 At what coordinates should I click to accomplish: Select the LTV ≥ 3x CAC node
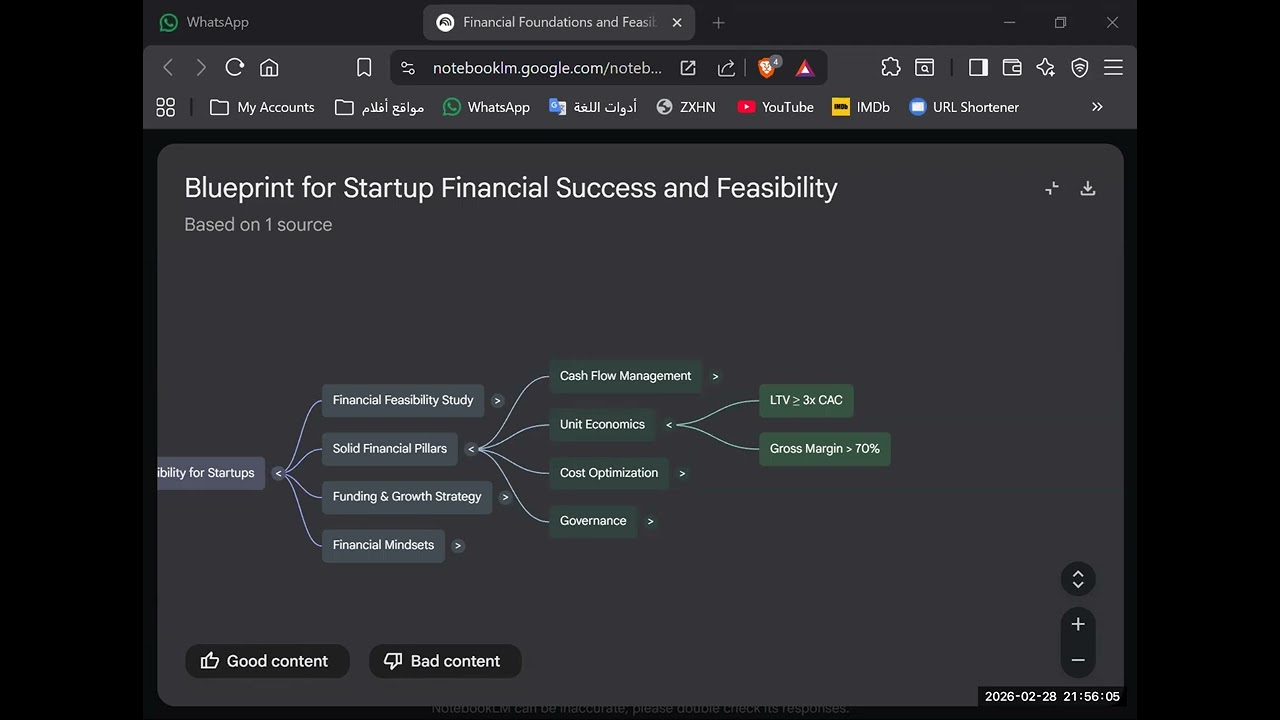[806, 400]
